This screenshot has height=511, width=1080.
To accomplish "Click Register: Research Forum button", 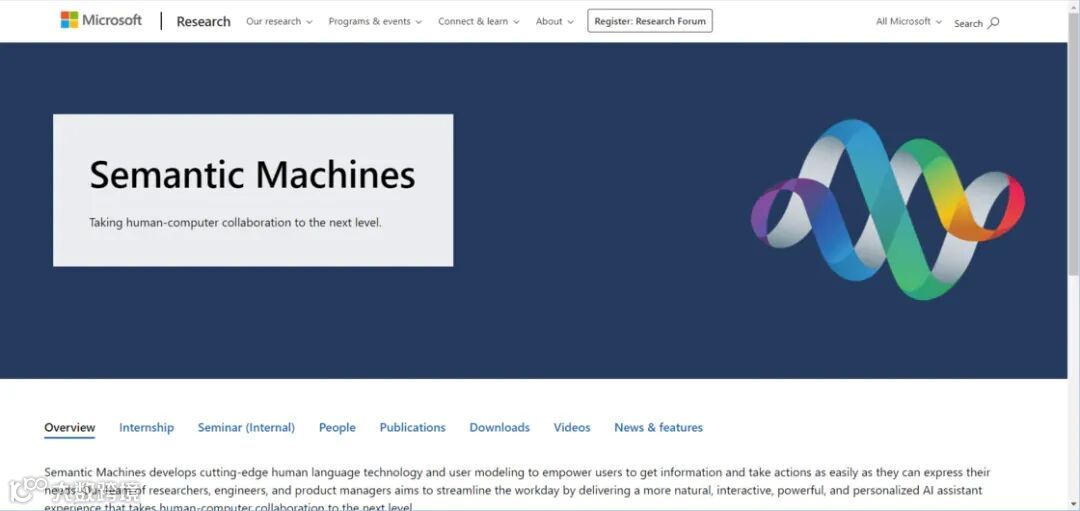I will click(x=650, y=21).
